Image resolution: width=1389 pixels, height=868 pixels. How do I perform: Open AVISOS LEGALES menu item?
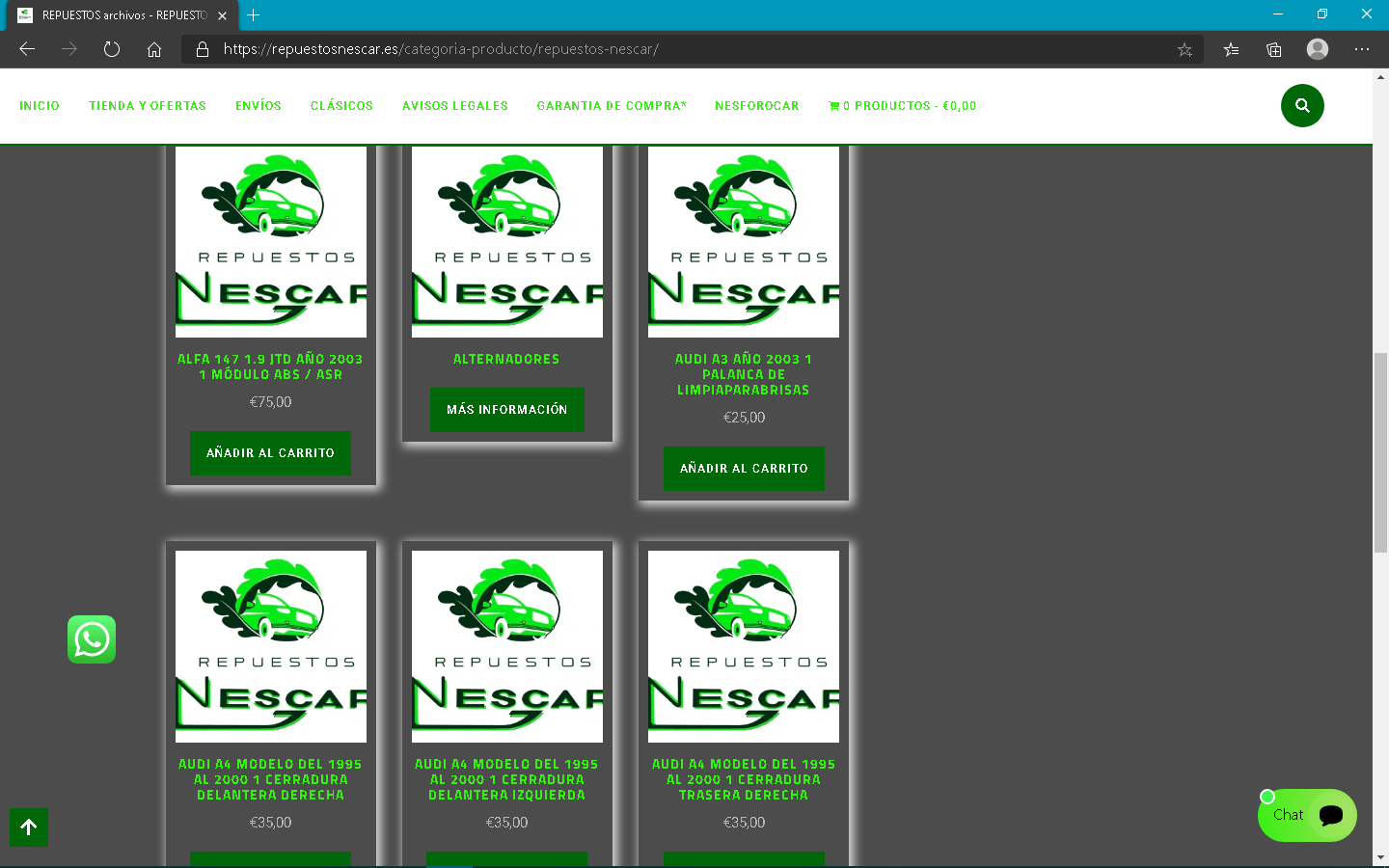point(455,106)
